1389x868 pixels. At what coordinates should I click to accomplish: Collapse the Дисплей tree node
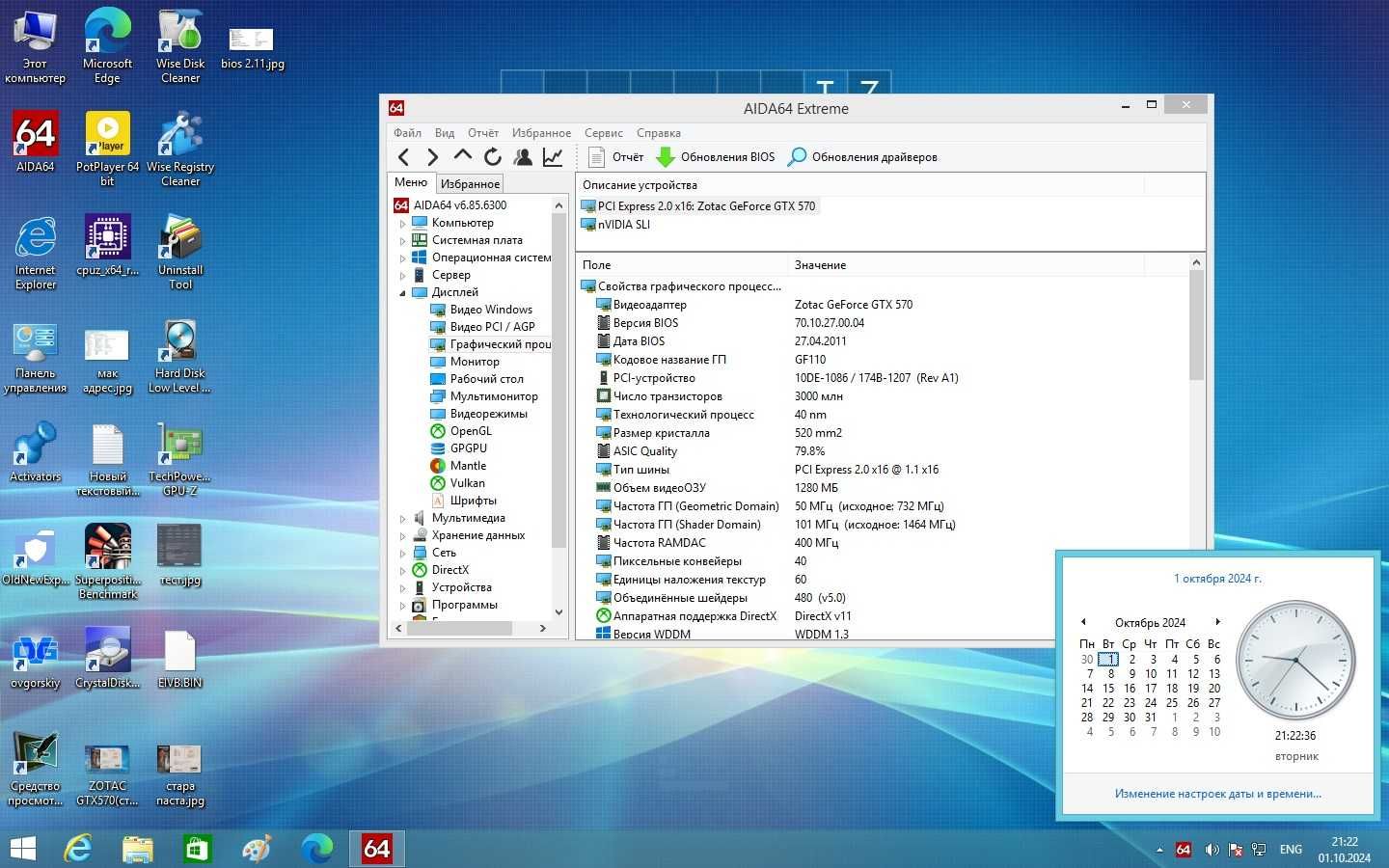[x=403, y=292]
